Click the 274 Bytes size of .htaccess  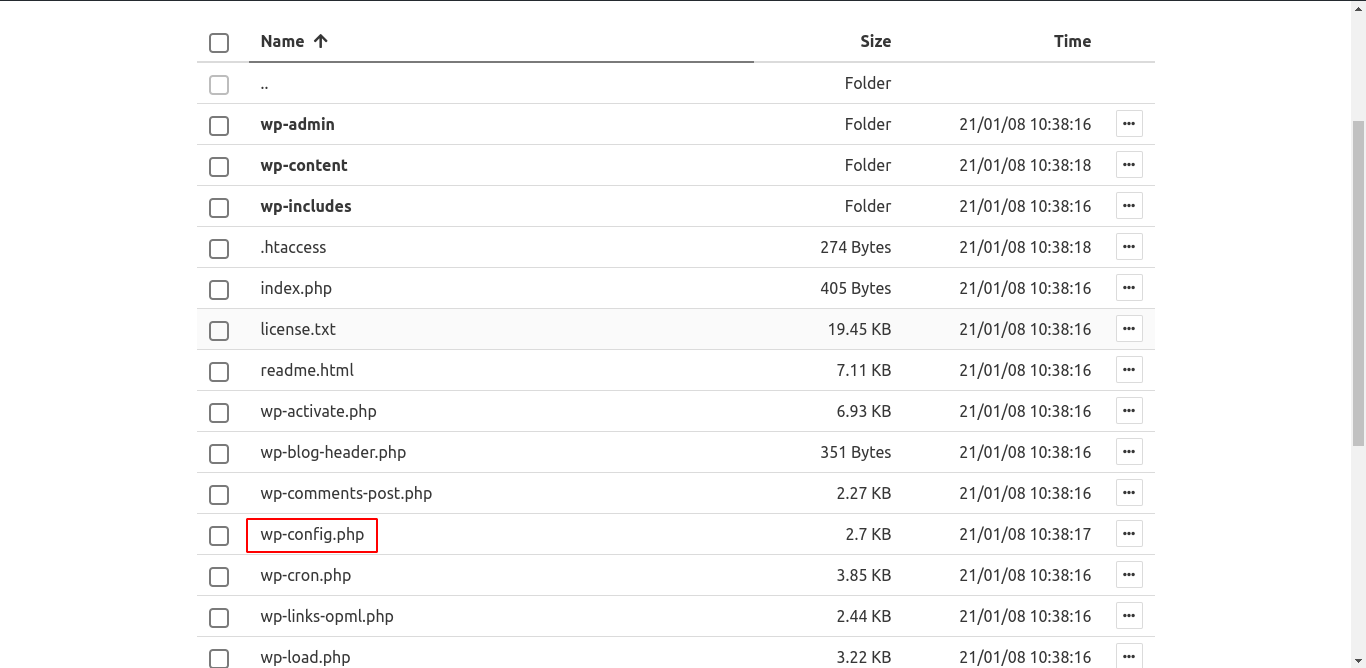(856, 247)
